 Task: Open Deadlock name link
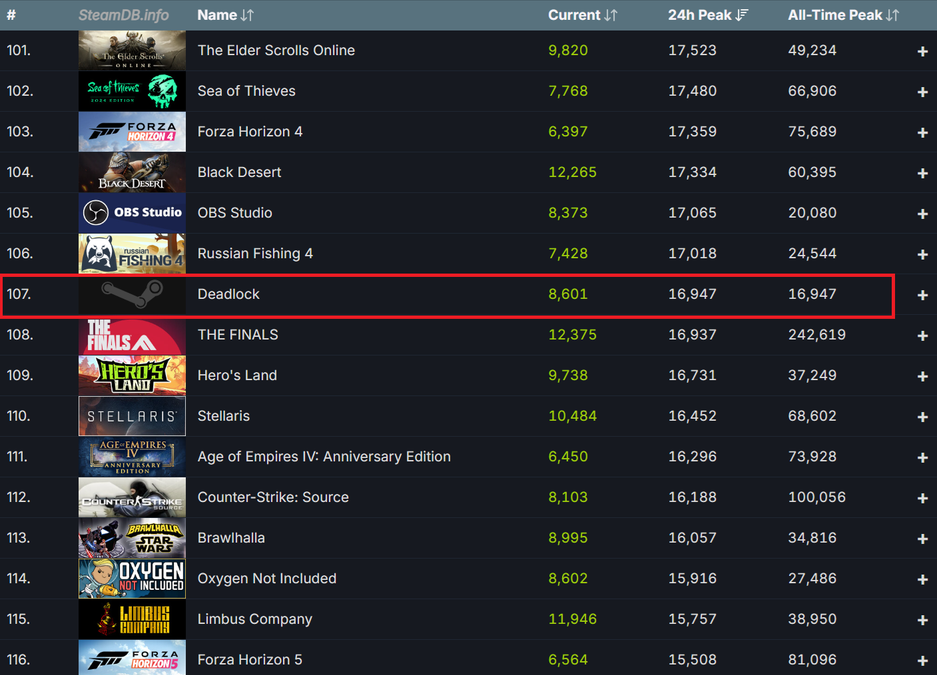[x=228, y=294]
